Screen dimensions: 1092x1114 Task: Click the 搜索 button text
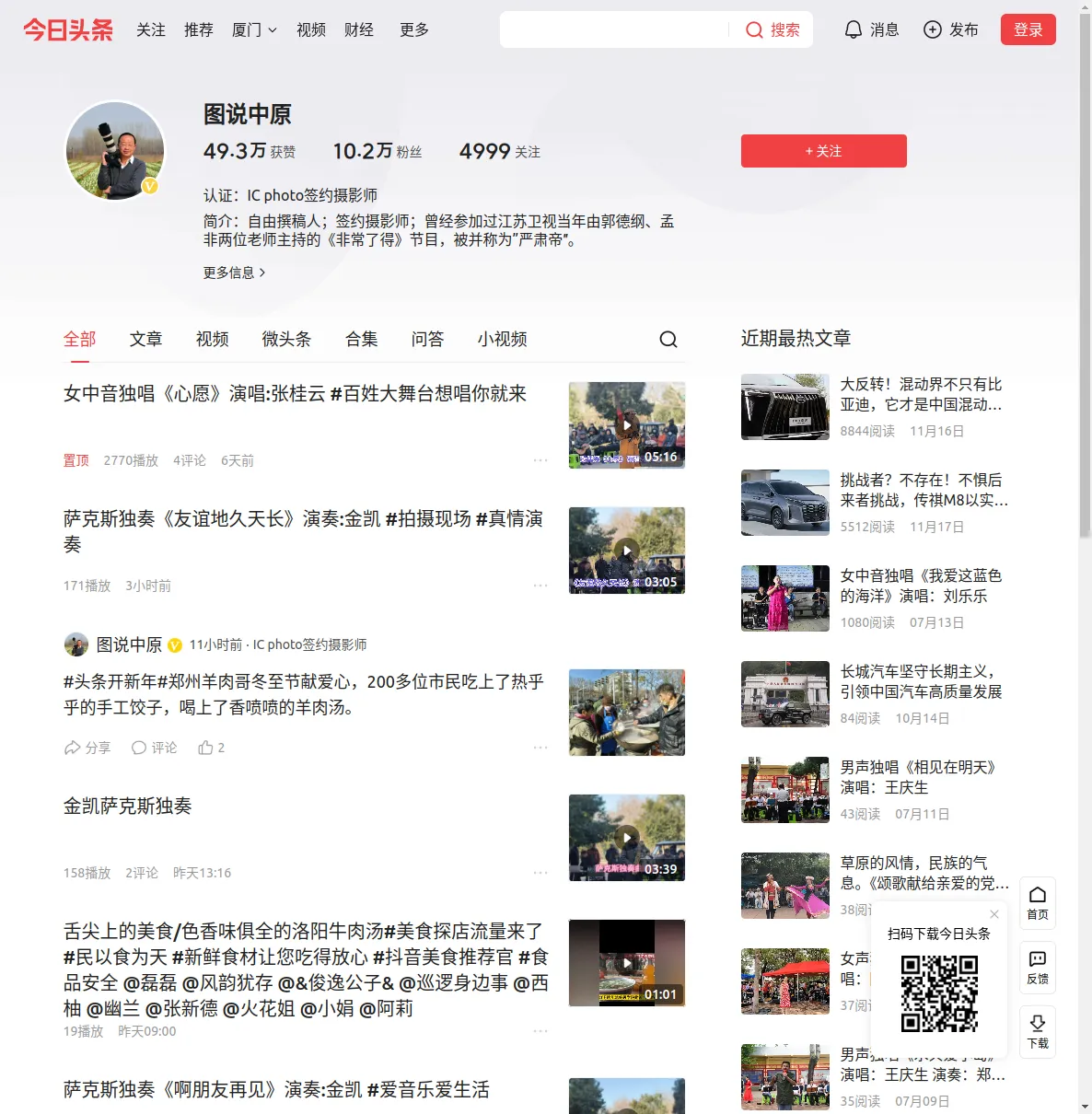785,29
